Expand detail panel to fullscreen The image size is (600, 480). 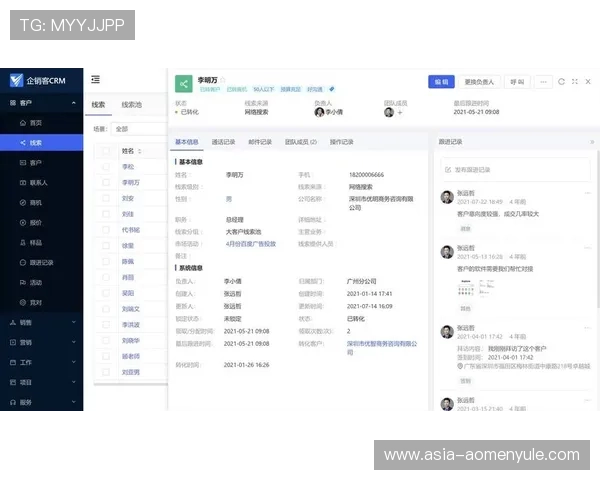575,82
